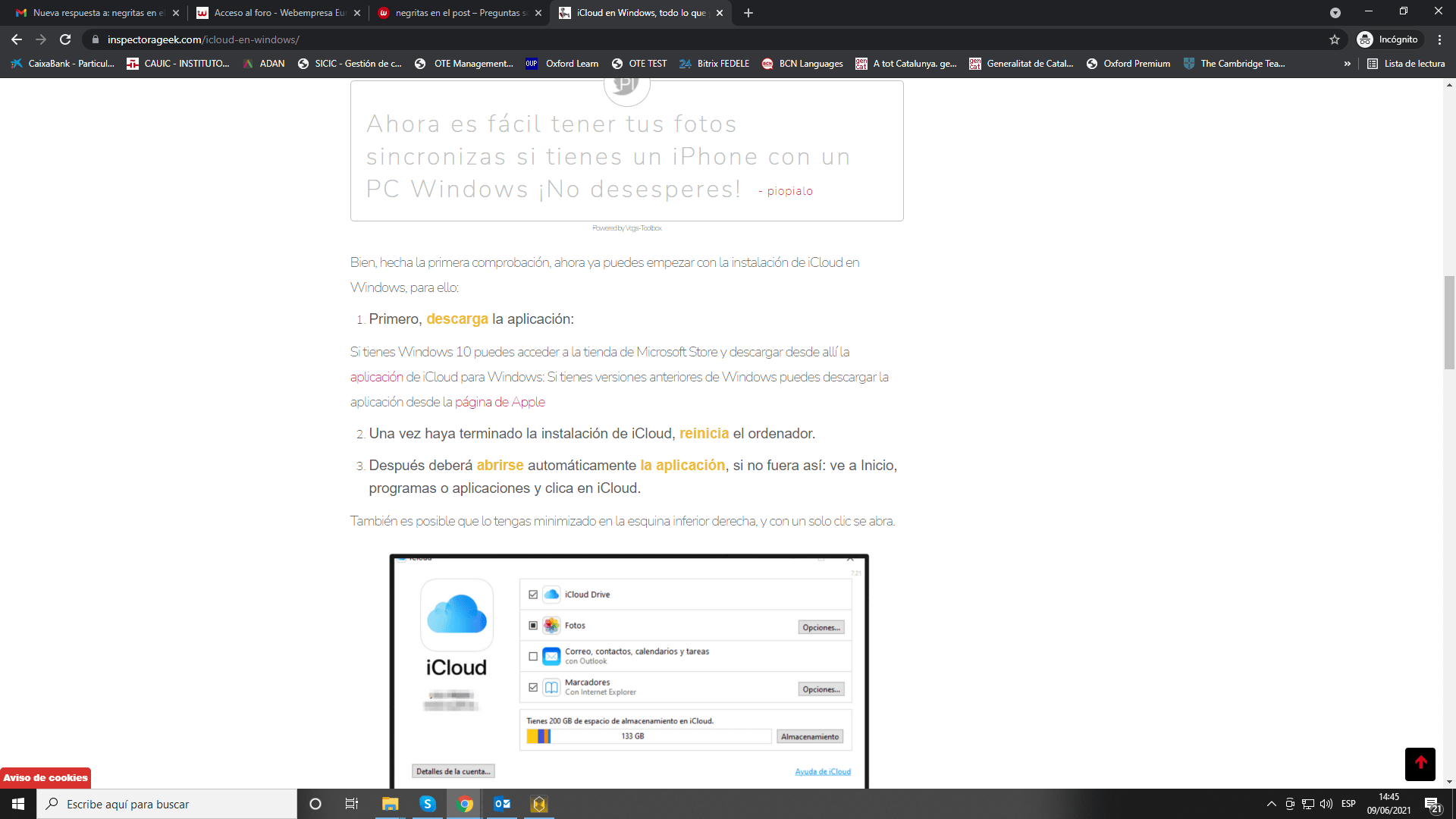Close the 'negritas en el post' tab
Screen dimensions: 1456x819
point(538,13)
